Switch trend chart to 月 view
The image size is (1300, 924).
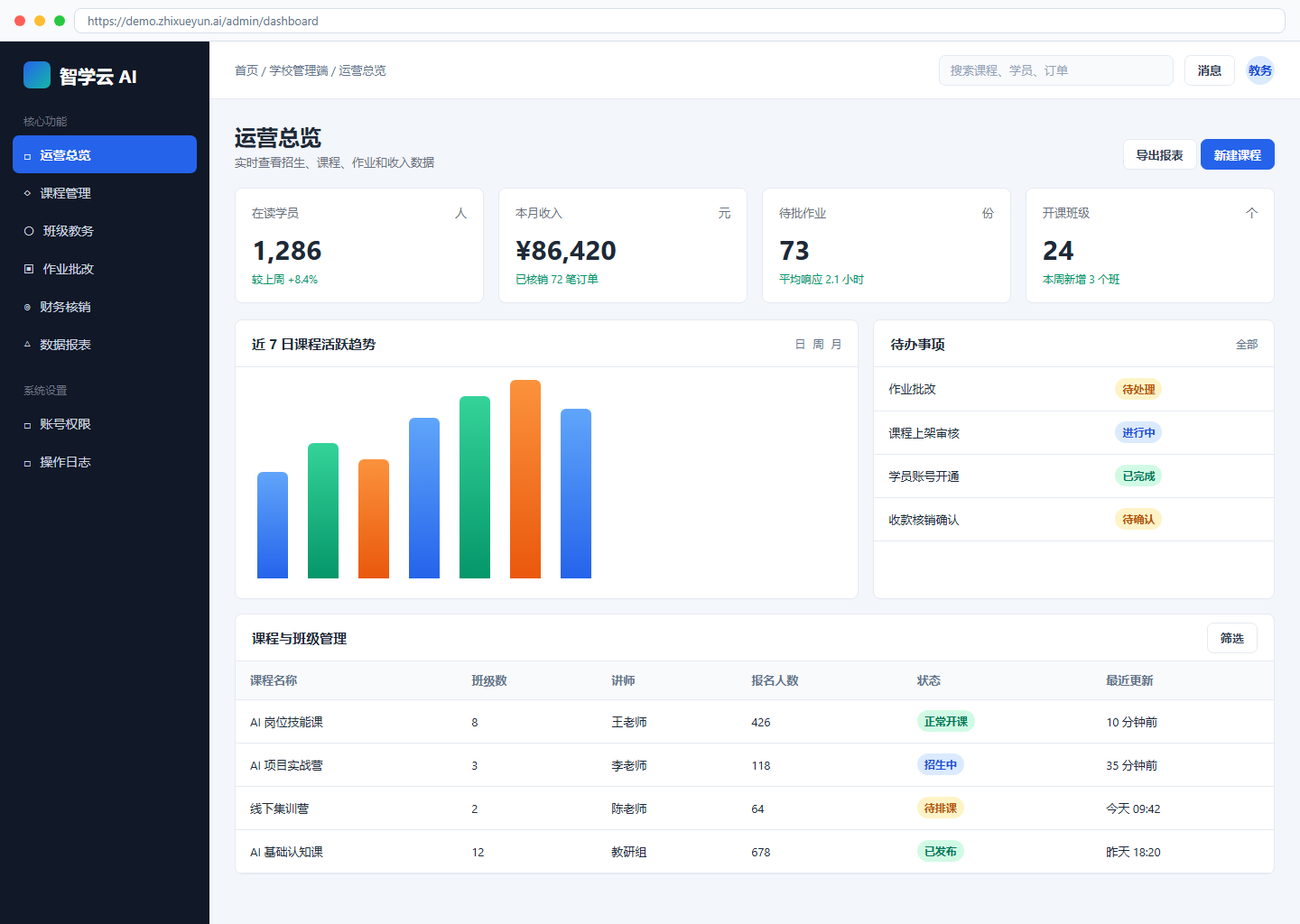(836, 345)
